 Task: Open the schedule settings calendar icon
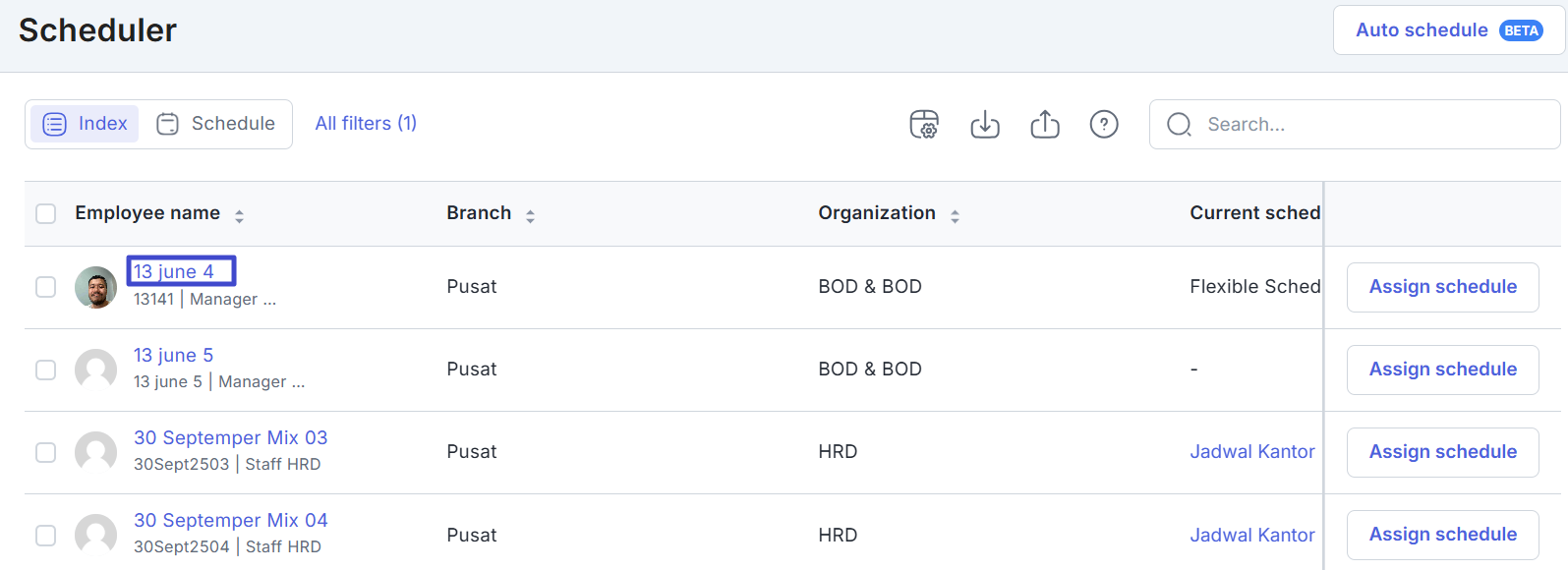point(924,125)
